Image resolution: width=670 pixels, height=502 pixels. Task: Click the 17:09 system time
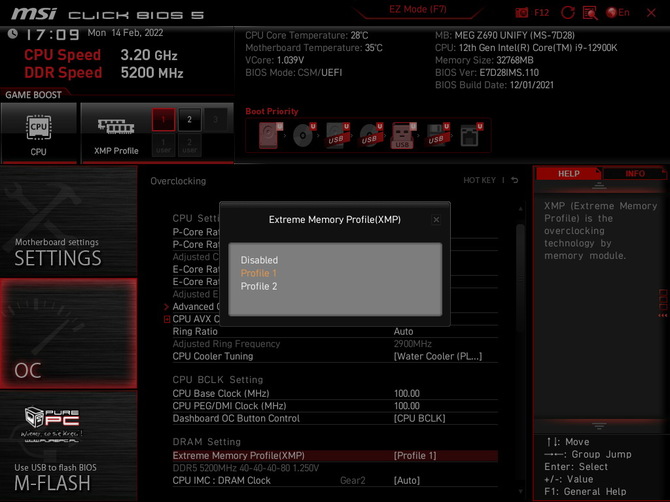[53, 35]
